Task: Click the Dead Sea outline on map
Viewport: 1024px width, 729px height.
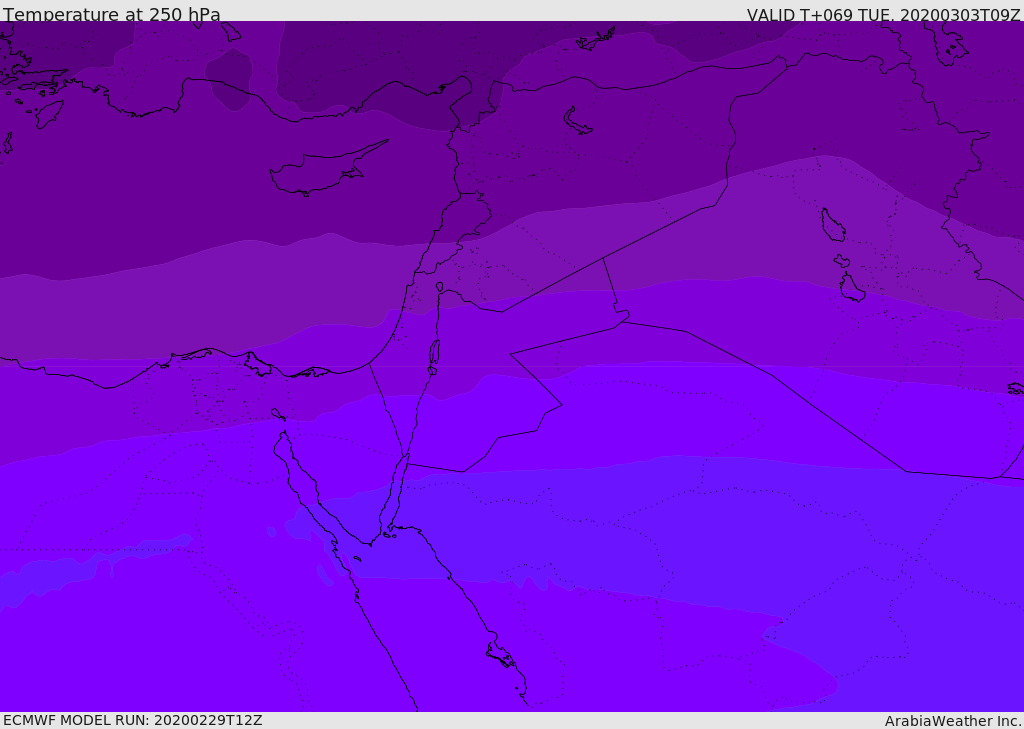Action: (x=434, y=356)
